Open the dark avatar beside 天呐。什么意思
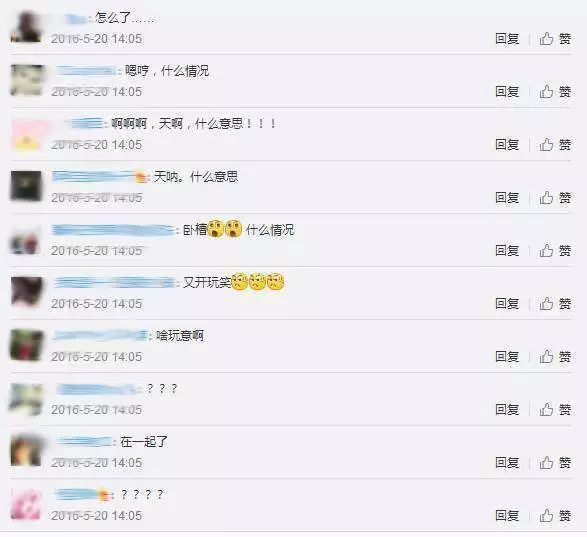The image size is (587, 537). (x=26, y=186)
